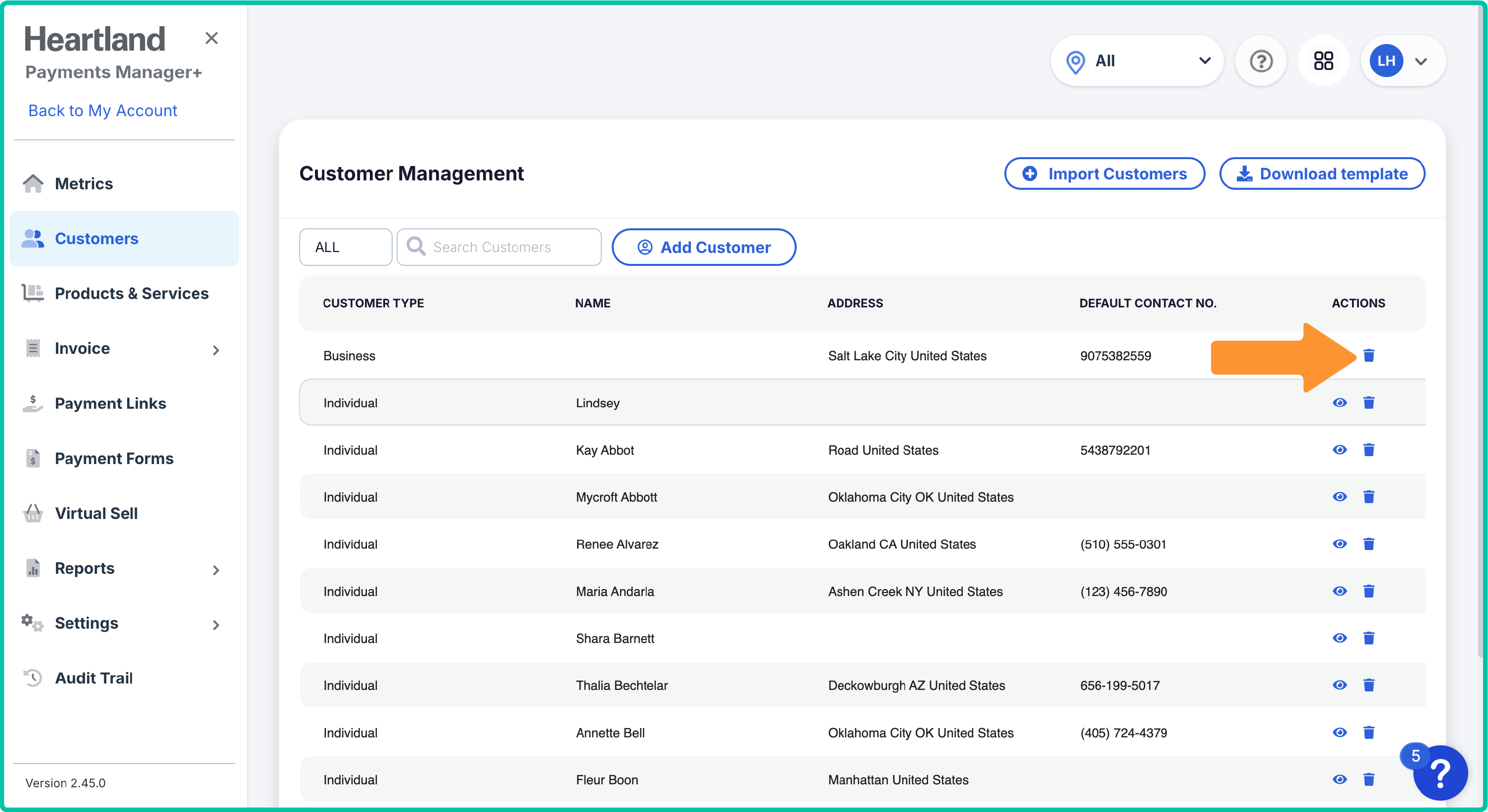This screenshot has width=1488, height=812.
Task: View Renee Alvarez details eye icon
Action: click(1340, 544)
